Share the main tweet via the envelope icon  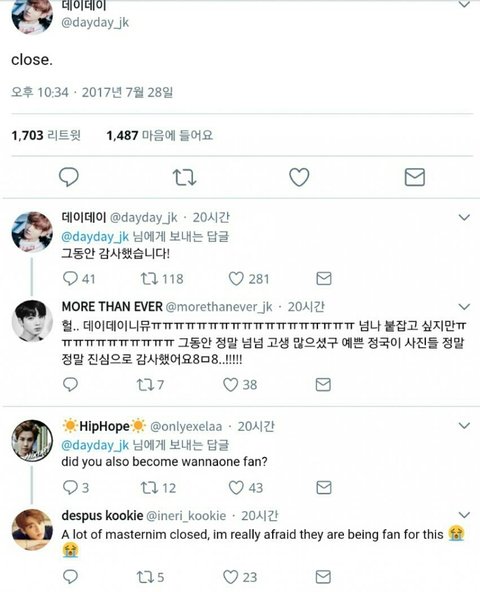[415, 177]
